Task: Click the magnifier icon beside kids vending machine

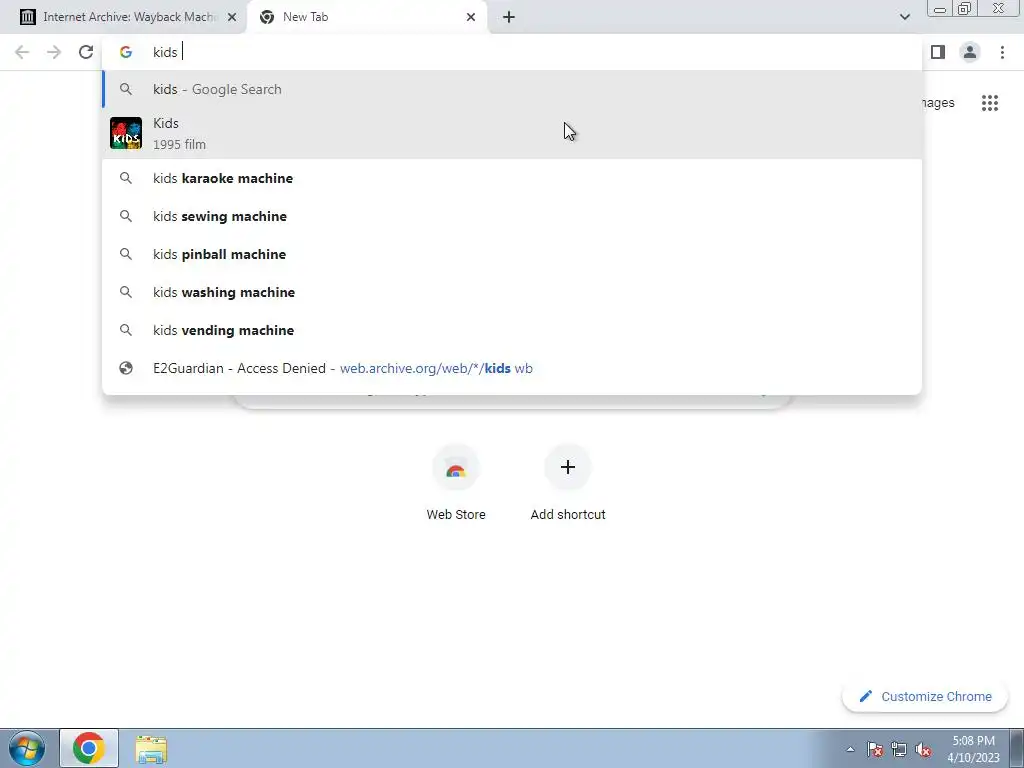Action: [x=126, y=330]
